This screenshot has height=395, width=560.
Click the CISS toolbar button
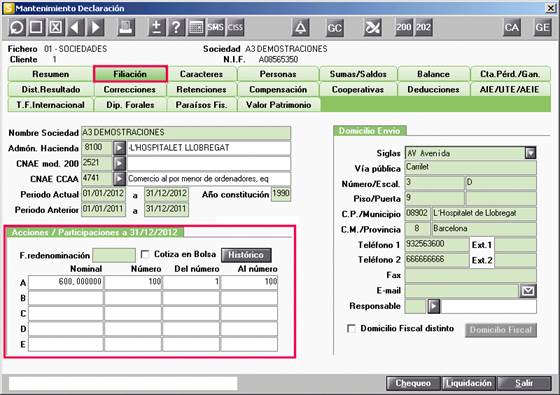tap(235, 28)
